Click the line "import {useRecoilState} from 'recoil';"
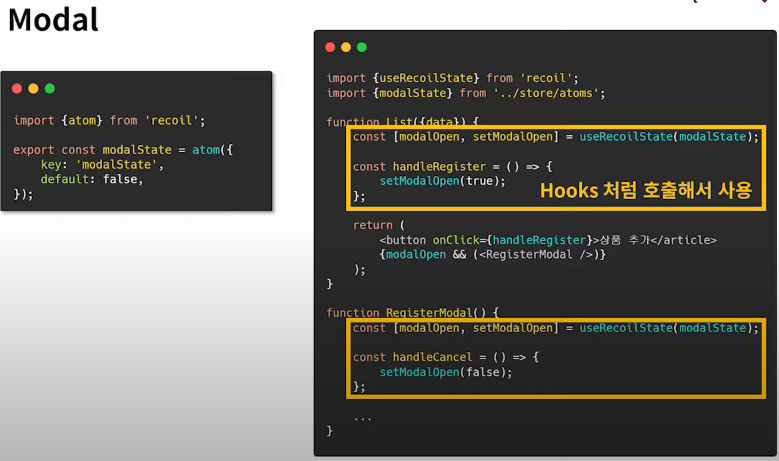 click(x=453, y=78)
